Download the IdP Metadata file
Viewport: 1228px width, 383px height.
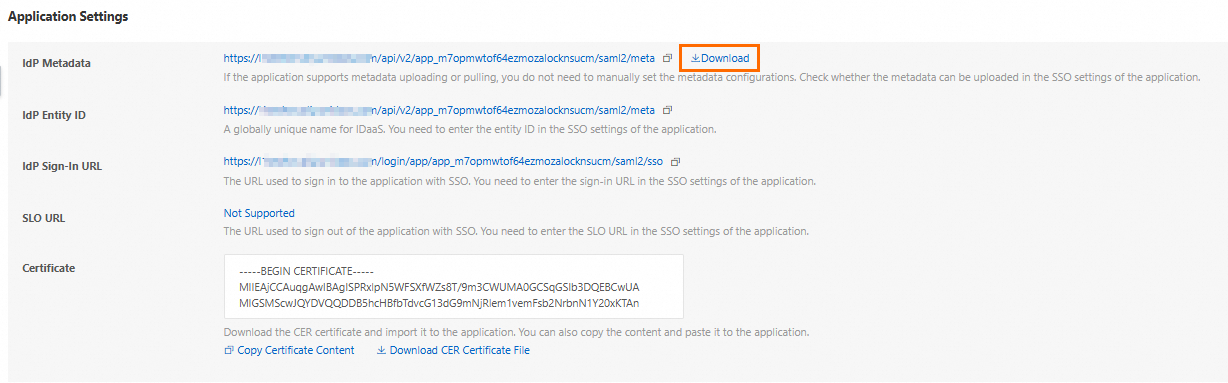click(x=720, y=58)
